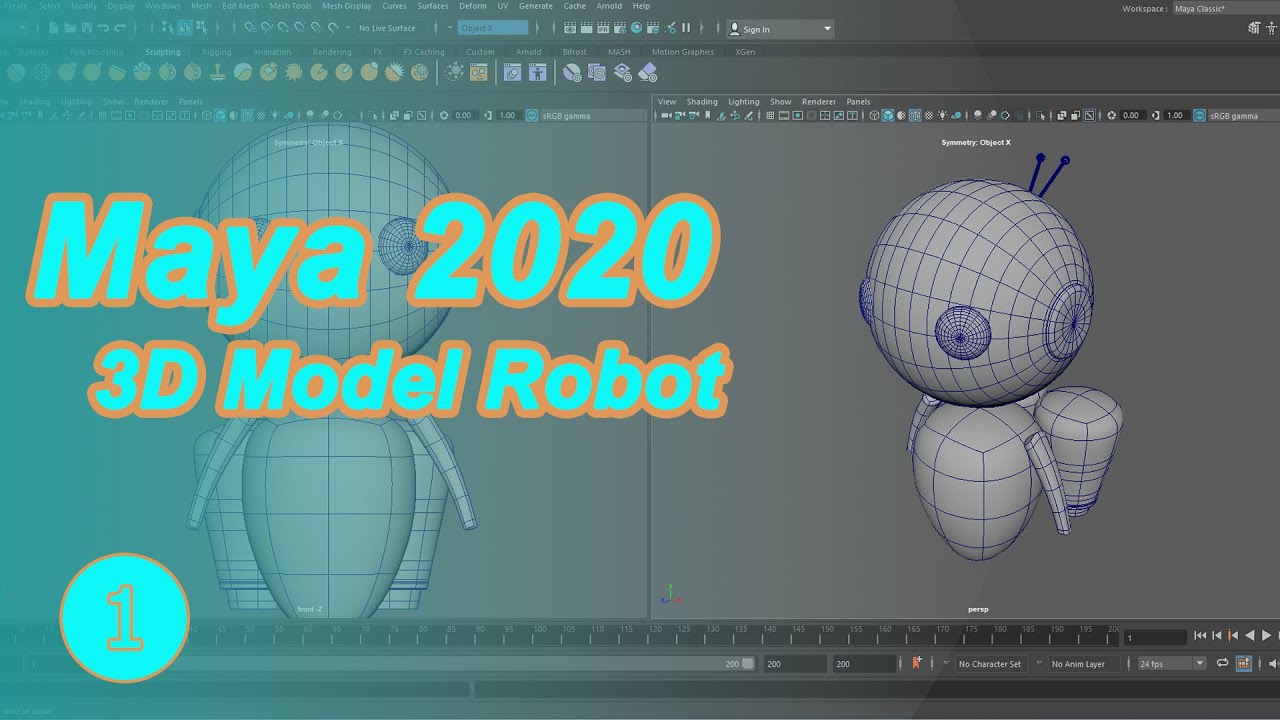Image resolution: width=1280 pixels, height=720 pixels.
Task: Click the 1.00 gamma field in persp panel
Action: point(1175,115)
